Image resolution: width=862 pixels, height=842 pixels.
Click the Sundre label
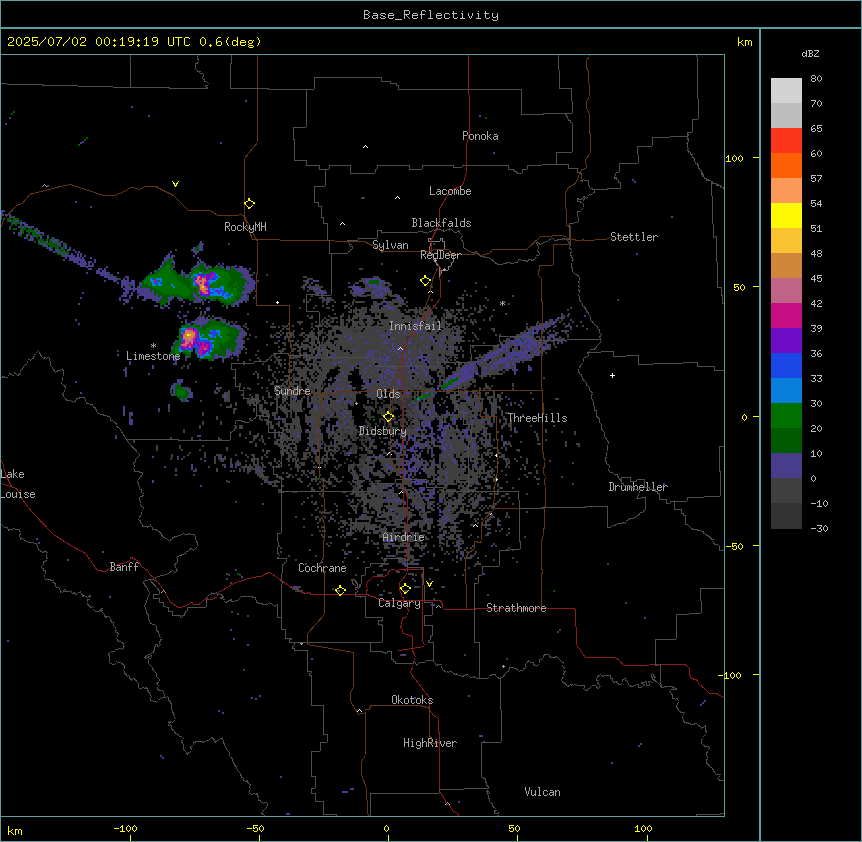pyautogui.click(x=292, y=391)
